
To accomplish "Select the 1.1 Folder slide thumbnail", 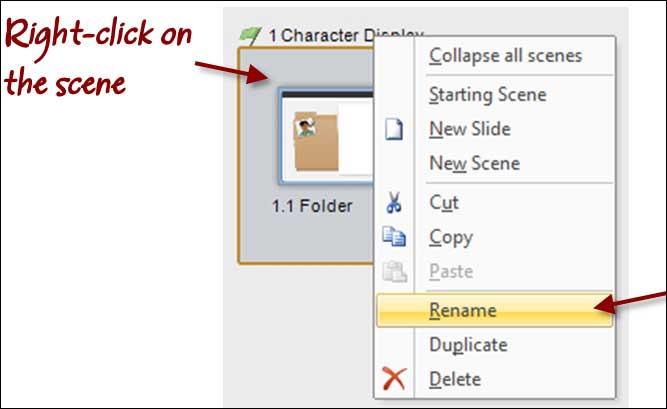I will pos(326,136).
